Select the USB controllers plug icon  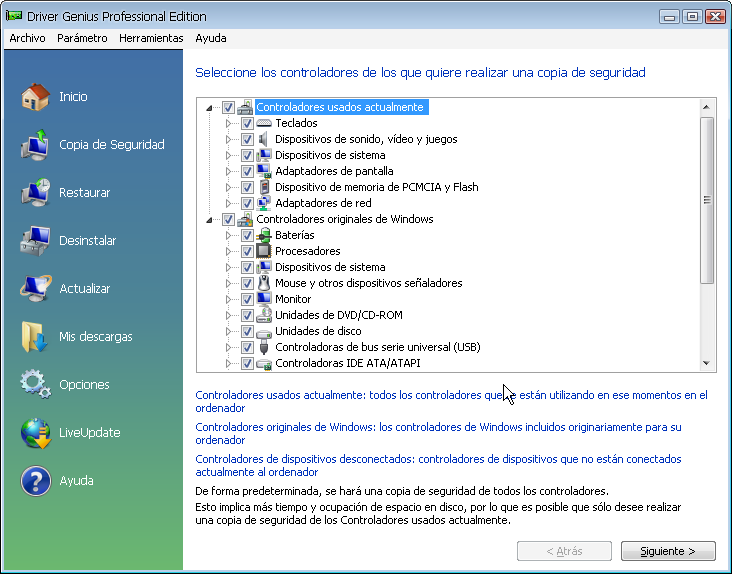click(264, 347)
